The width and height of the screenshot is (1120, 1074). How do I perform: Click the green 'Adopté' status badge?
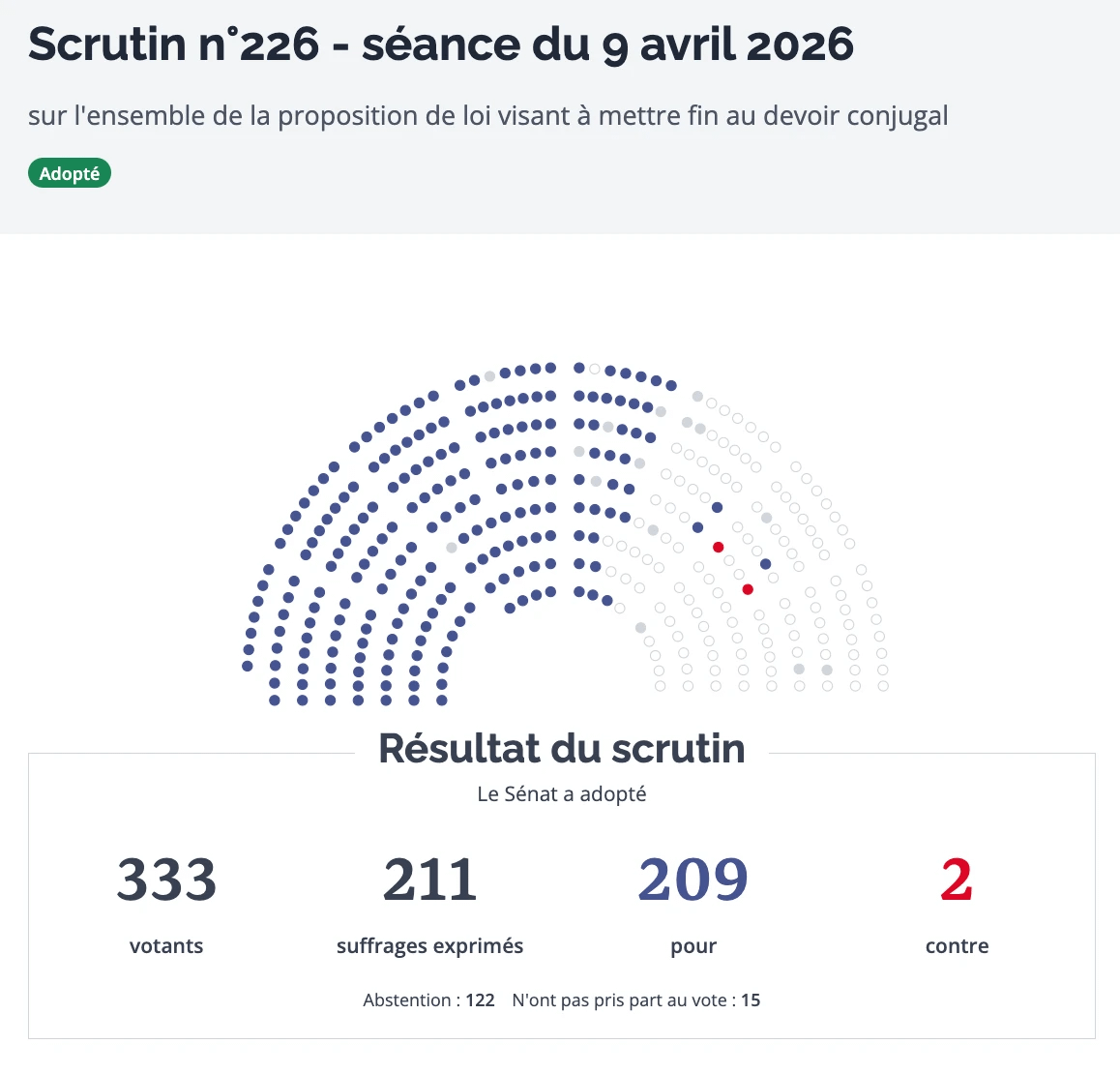70,174
